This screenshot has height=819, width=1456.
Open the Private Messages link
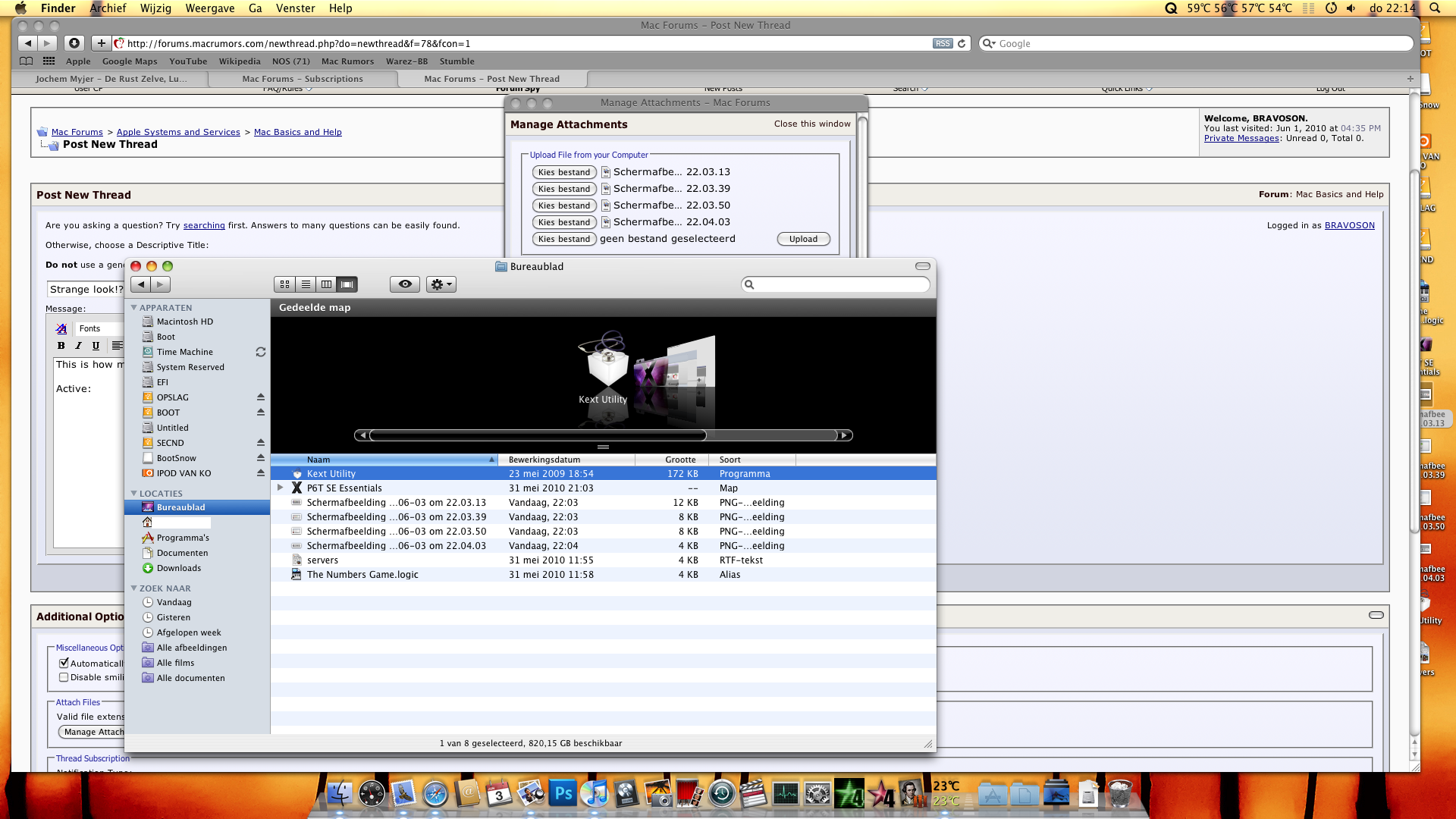[x=1241, y=138]
